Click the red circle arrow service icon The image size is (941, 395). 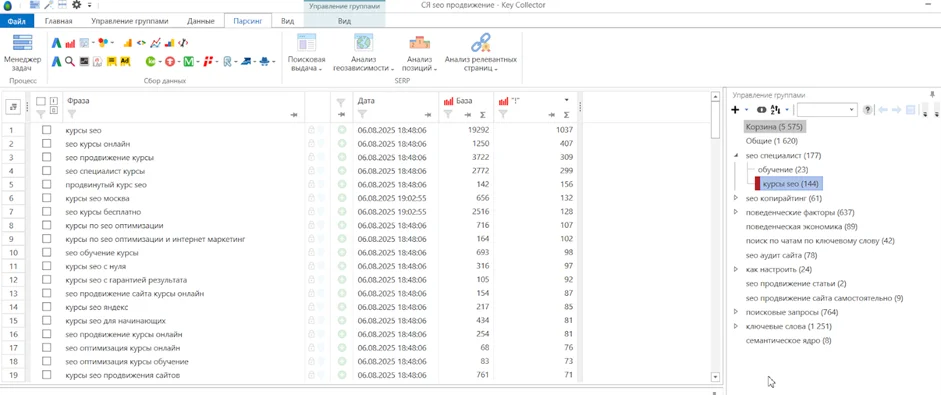(x=170, y=61)
